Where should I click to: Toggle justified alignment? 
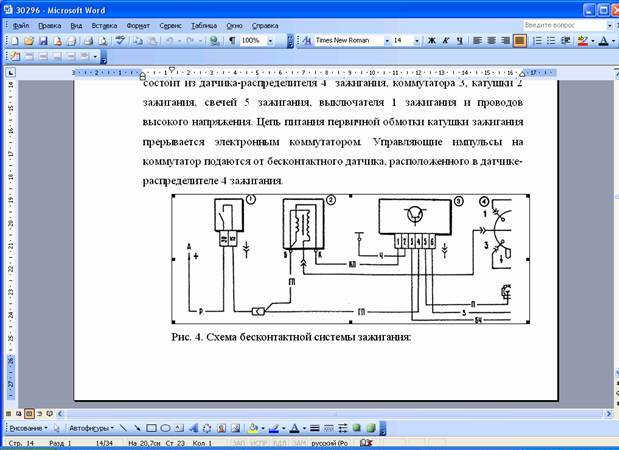(520, 41)
